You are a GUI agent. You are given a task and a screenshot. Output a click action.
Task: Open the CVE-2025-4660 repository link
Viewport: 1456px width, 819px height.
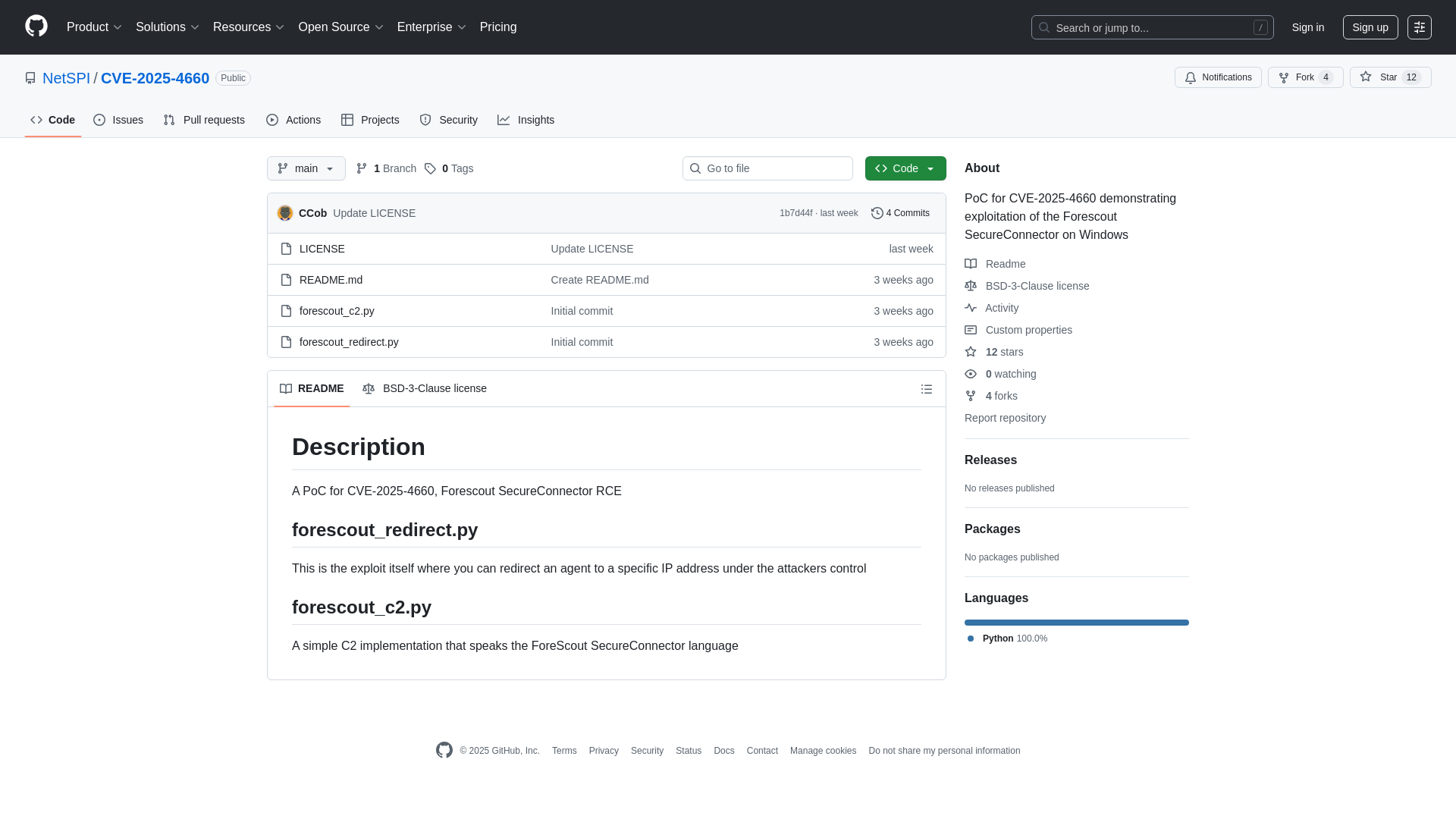[x=155, y=78]
